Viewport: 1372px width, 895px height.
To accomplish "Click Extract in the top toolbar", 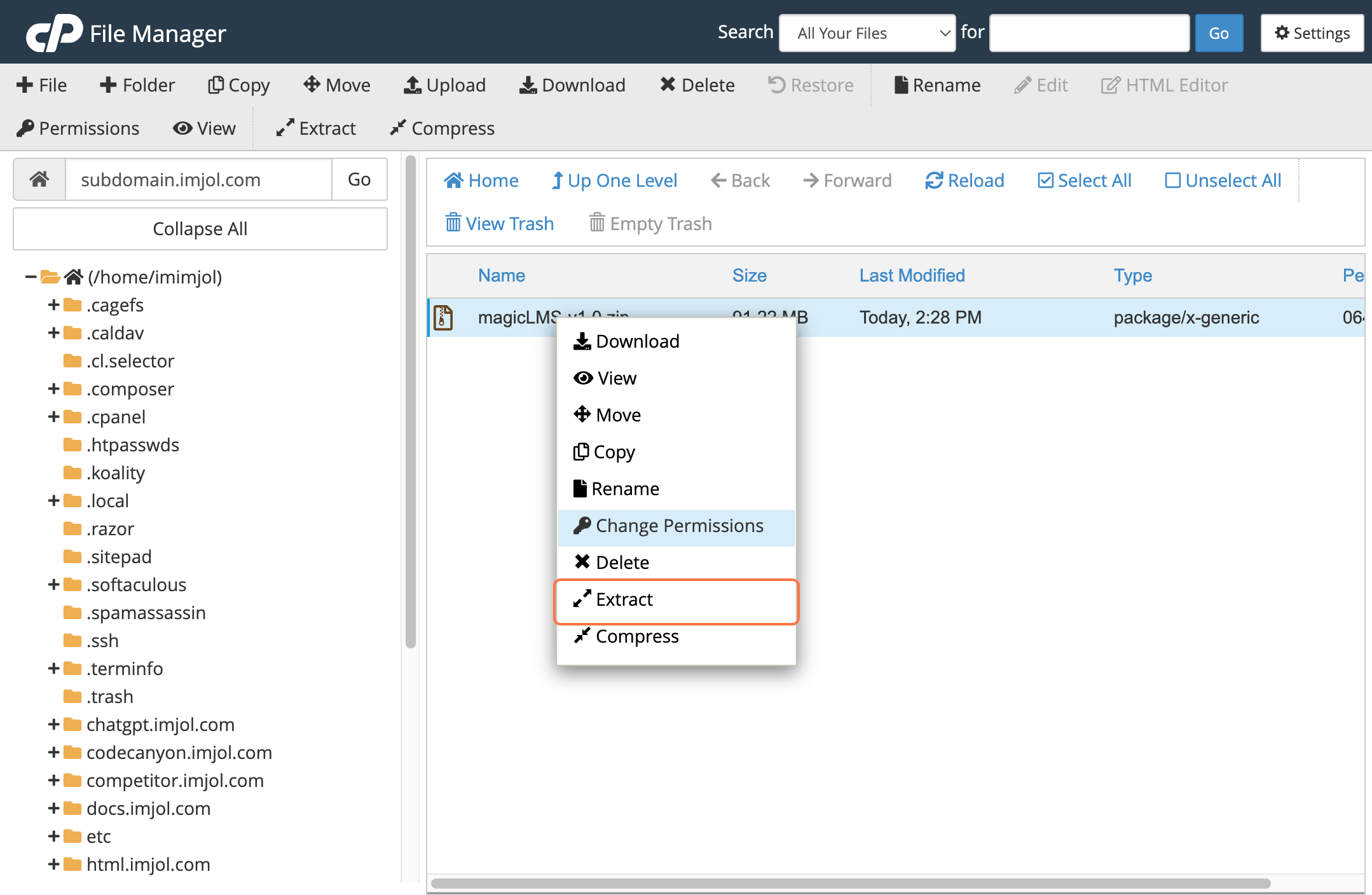I will pyautogui.click(x=316, y=128).
